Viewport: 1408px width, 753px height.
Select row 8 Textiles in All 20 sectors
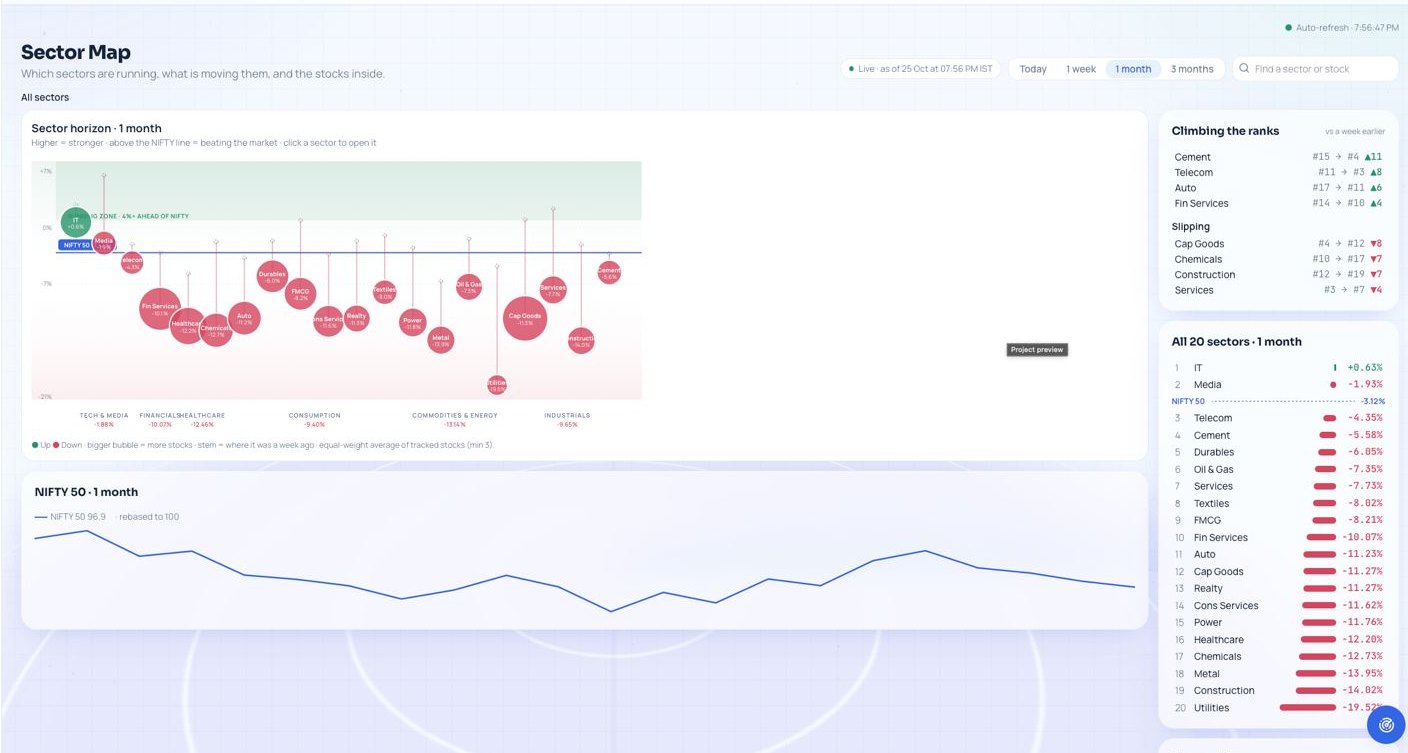coord(1278,503)
